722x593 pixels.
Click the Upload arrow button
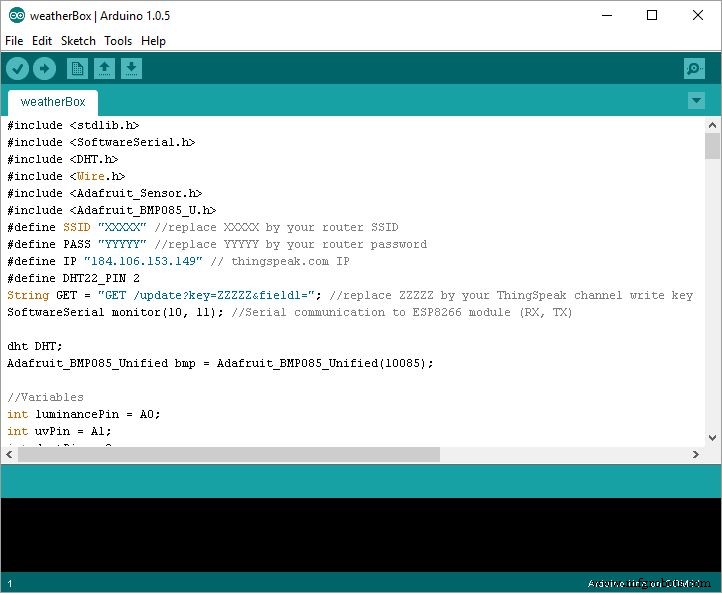click(x=44, y=68)
